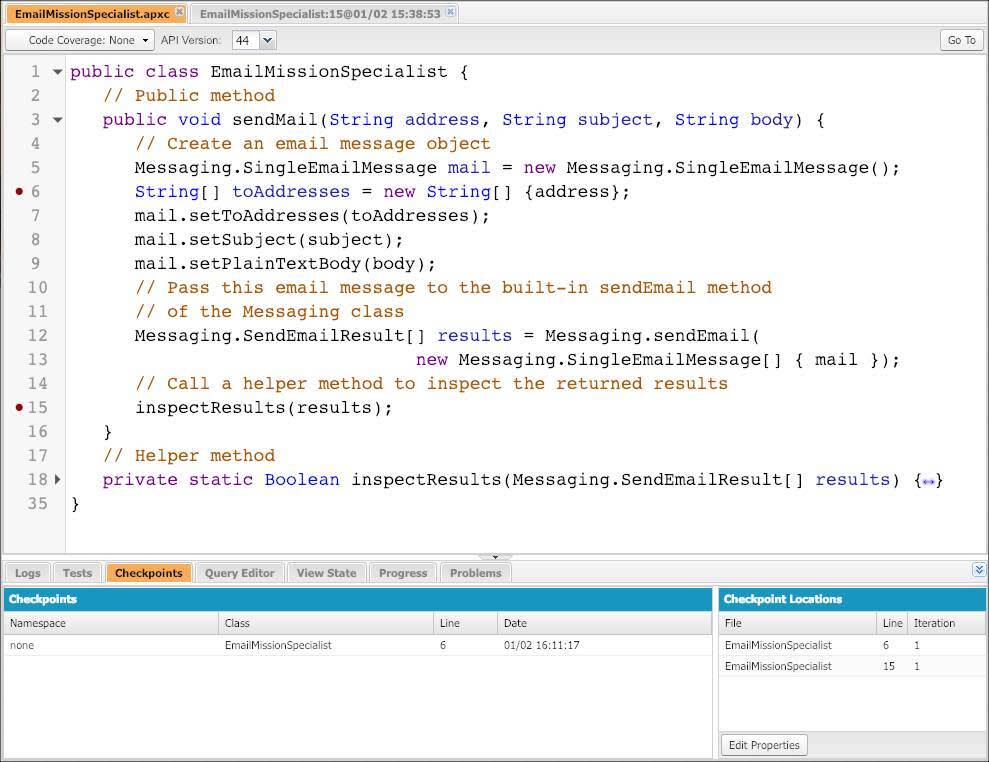Click the folded code marker icon on line 18

(928, 482)
